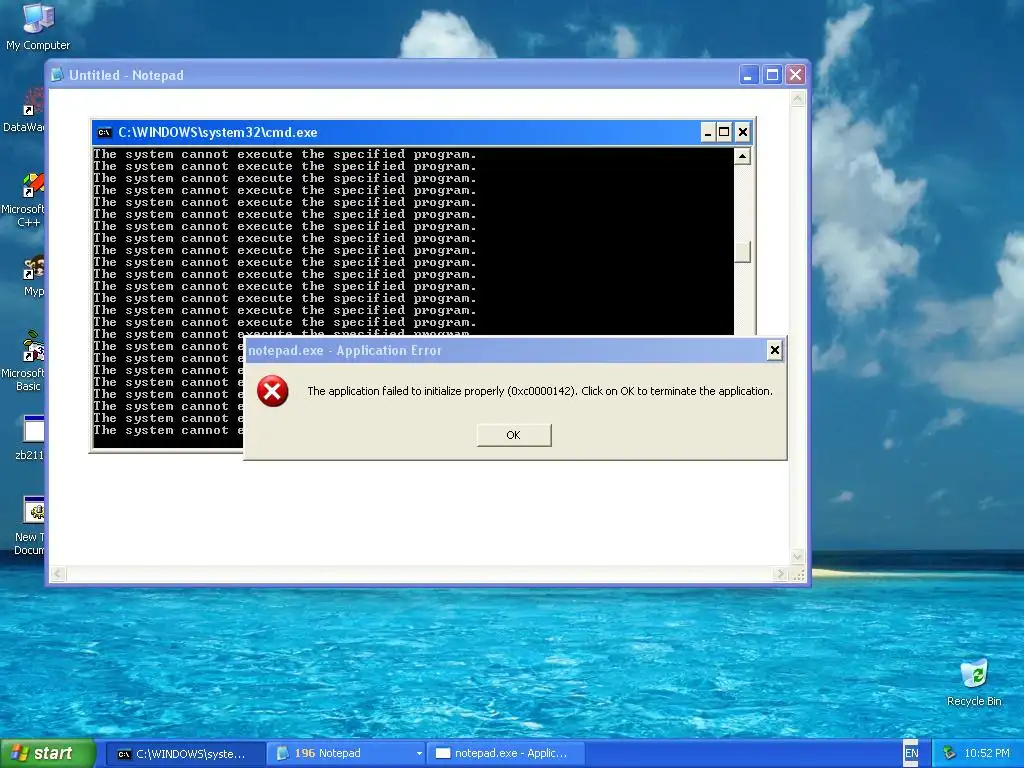
Task: Switch to notepad.exe Application Error taskbar button
Action: (505, 754)
